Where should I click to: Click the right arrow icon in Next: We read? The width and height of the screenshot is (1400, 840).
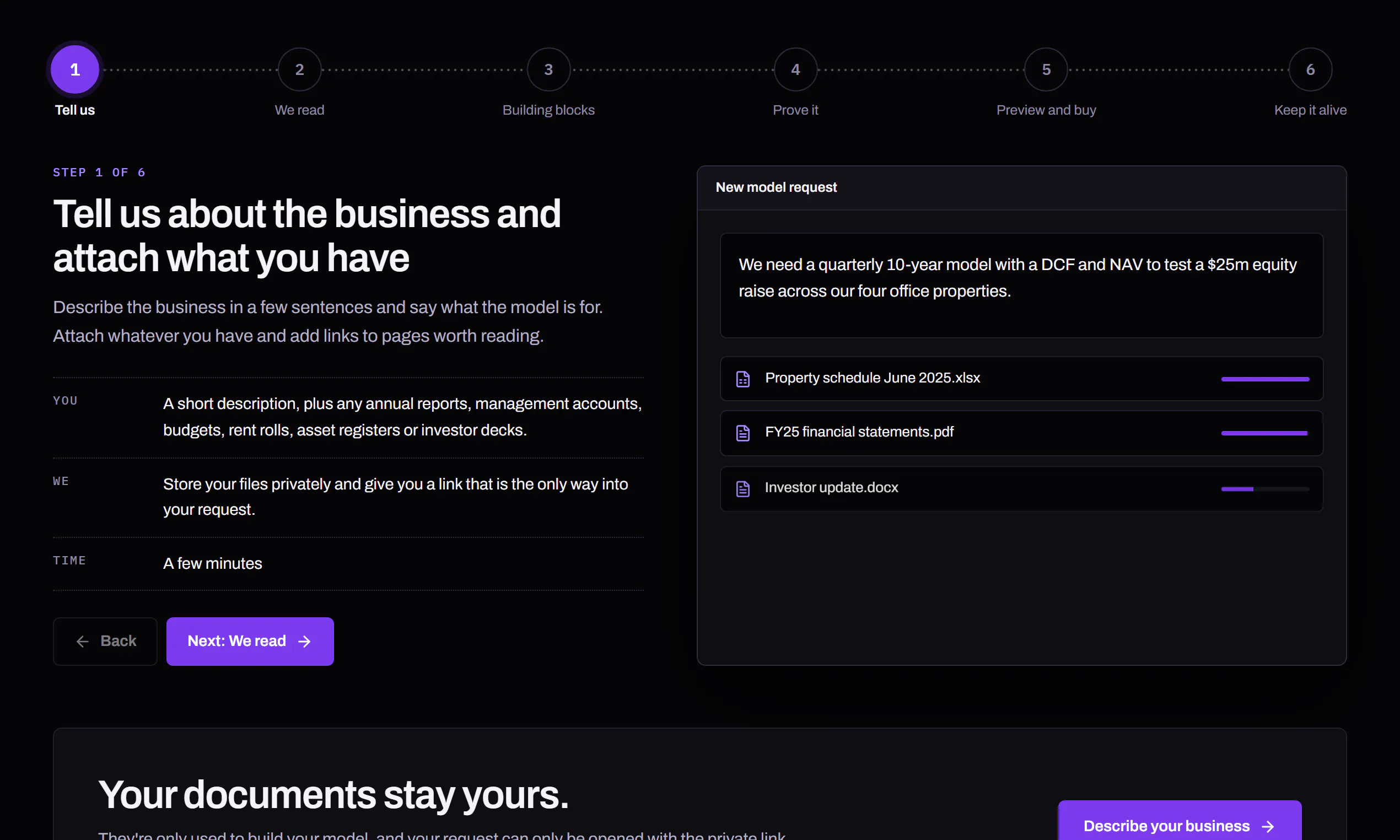(x=304, y=642)
